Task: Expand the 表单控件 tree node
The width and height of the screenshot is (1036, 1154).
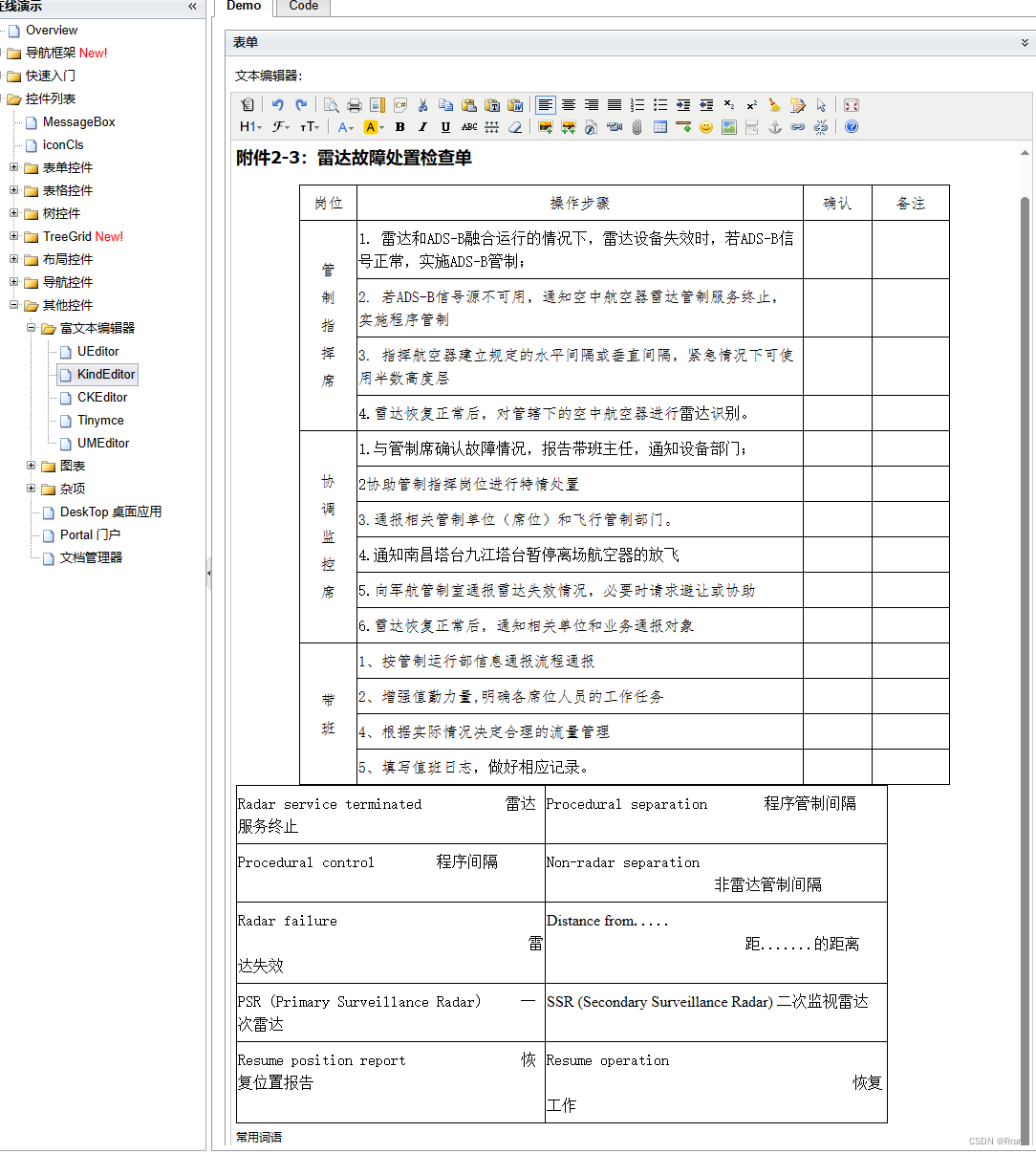Action: 14,167
